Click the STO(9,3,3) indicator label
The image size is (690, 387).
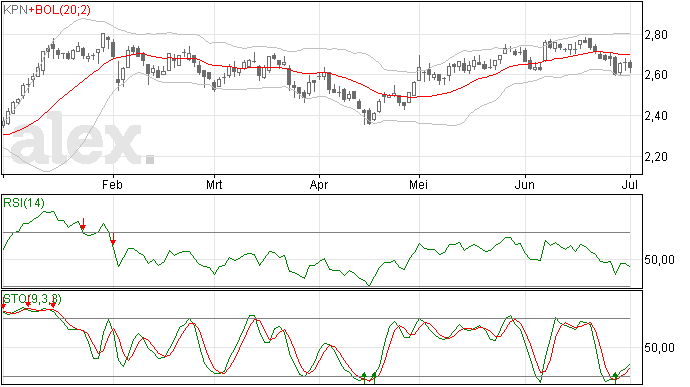pos(32,299)
